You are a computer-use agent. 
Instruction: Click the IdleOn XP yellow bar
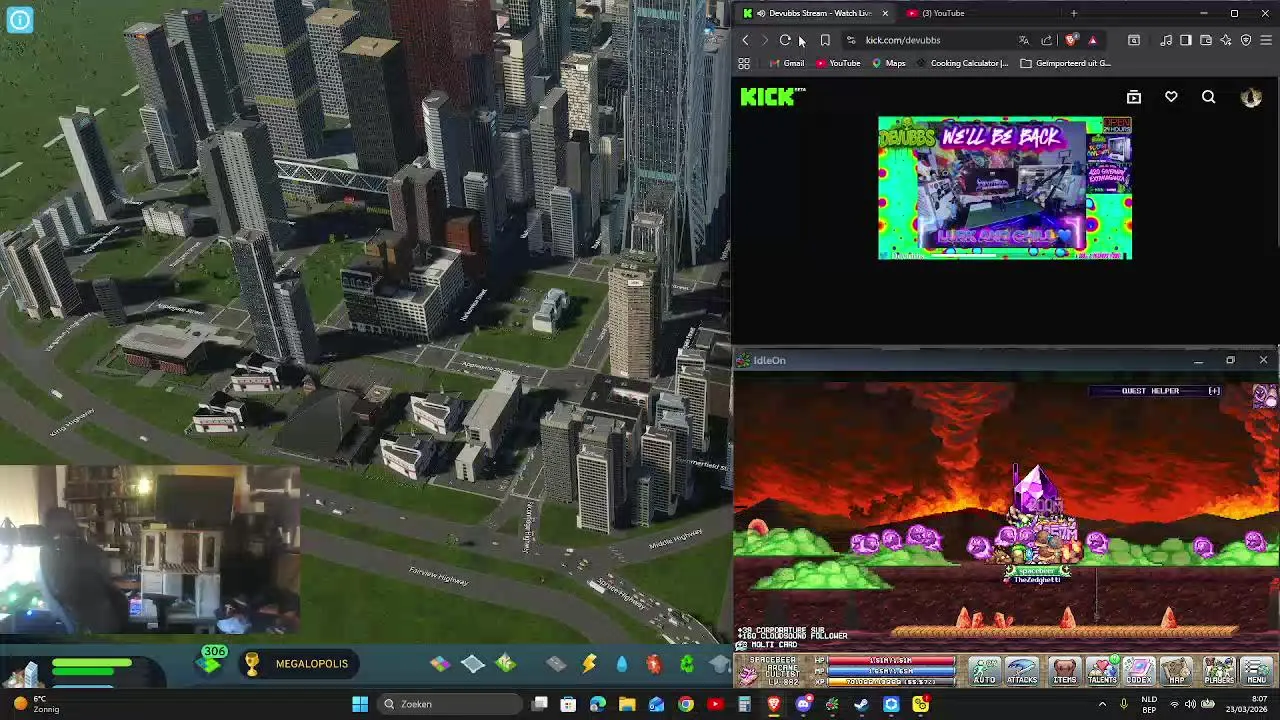pyautogui.click(x=889, y=681)
